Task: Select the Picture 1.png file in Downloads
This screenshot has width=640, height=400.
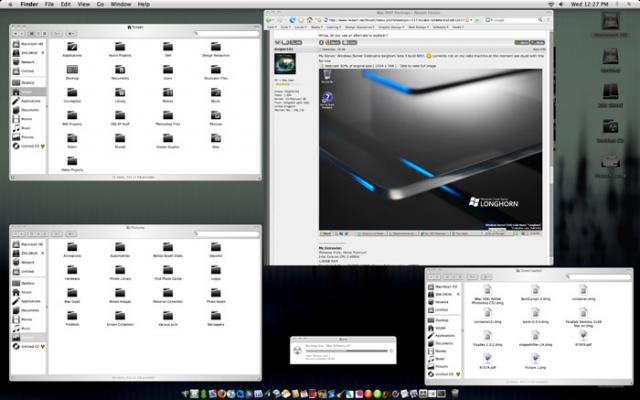Action: (535, 359)
